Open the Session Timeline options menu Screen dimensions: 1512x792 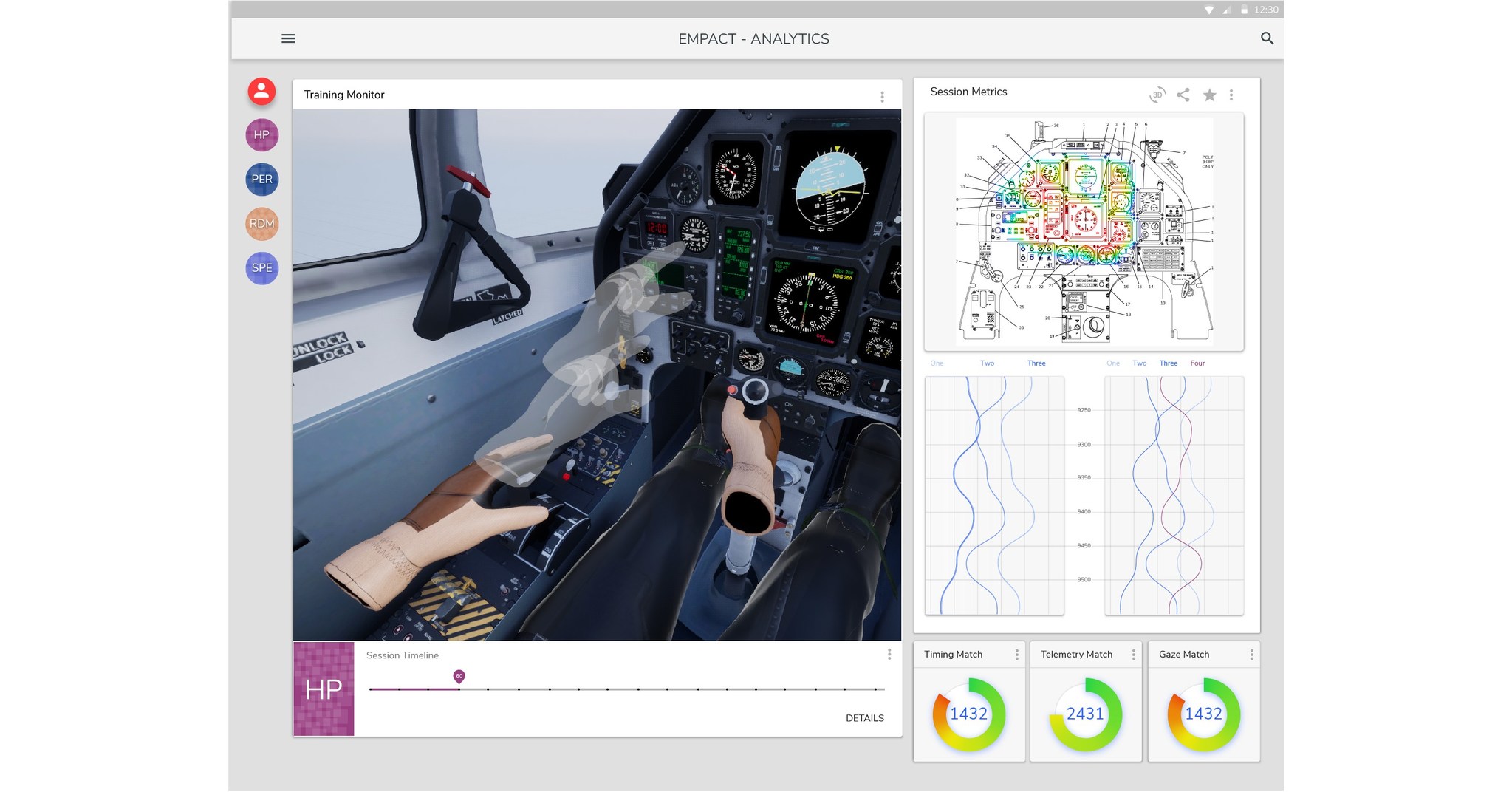click(x=889, y=655)
